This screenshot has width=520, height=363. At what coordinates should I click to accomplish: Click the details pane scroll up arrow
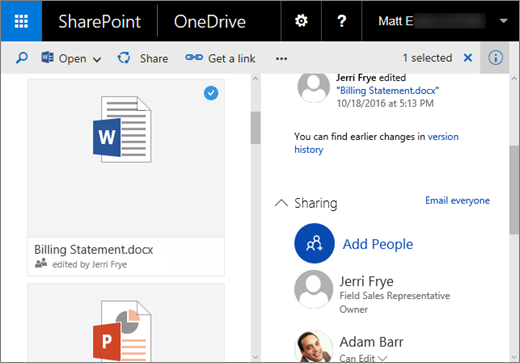tap(514, 79)
